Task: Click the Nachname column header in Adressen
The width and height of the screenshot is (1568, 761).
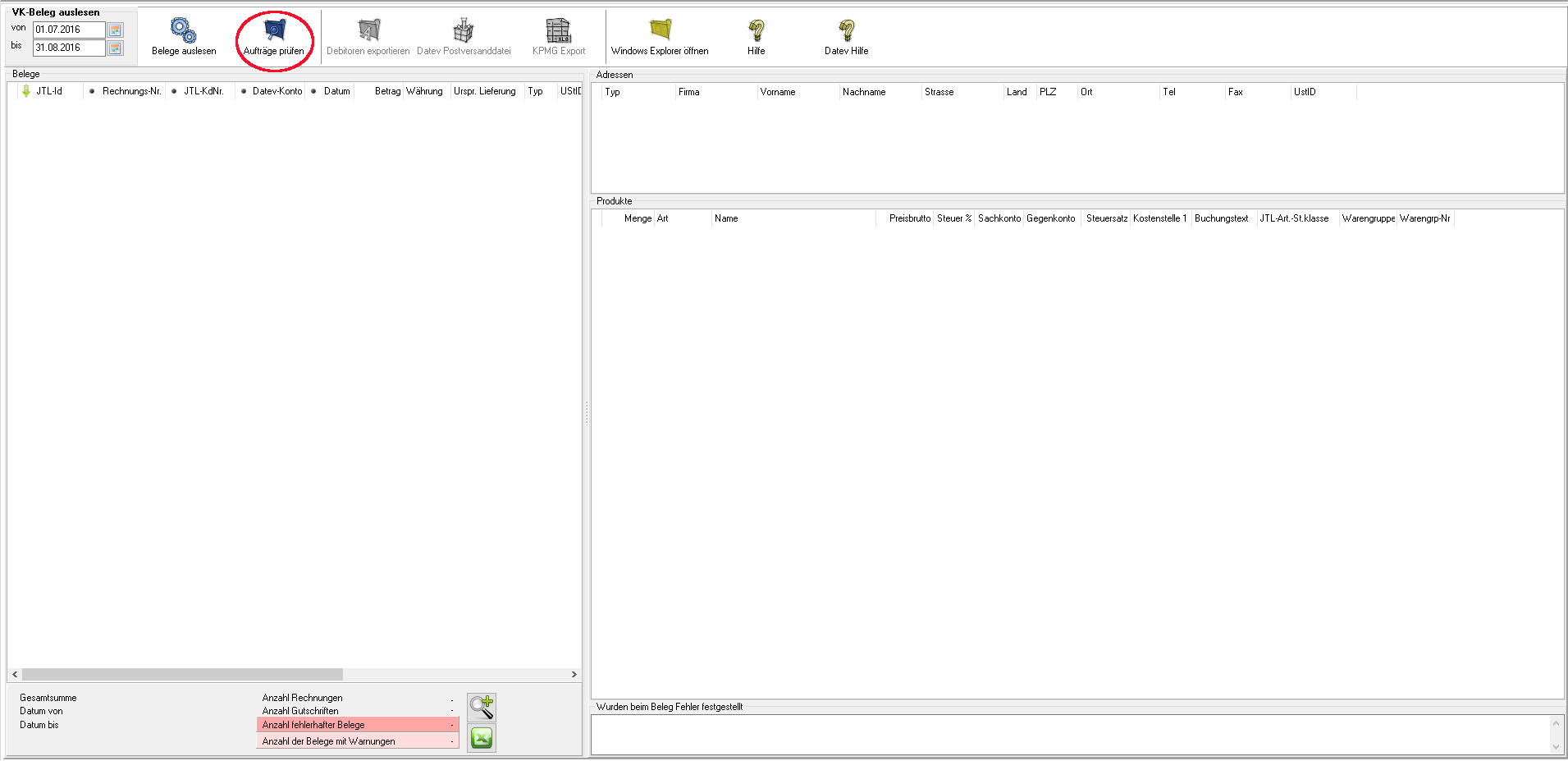Action: pyautogui.click(x=864, y=92)
